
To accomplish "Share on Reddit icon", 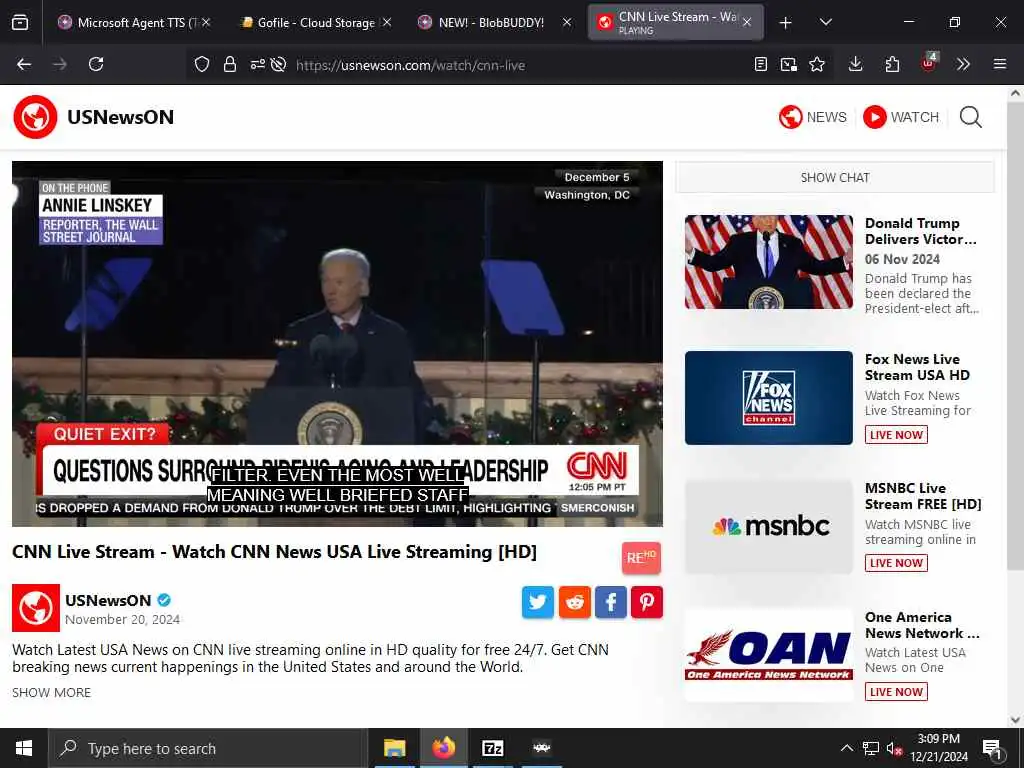I will pyautogui.click(x=574, y=602).
